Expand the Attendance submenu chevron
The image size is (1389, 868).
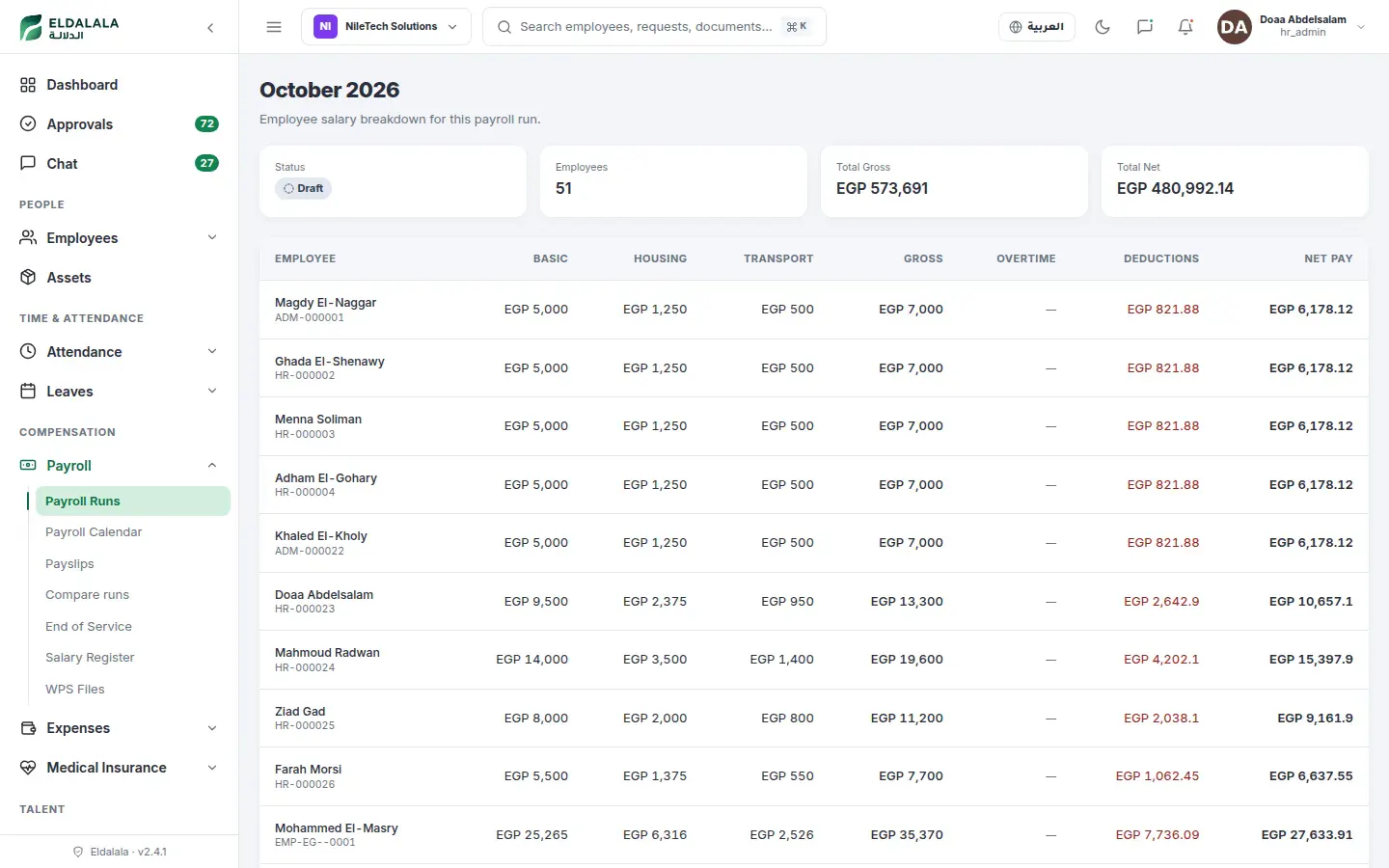pyautogui.click(x=212, y=352)
